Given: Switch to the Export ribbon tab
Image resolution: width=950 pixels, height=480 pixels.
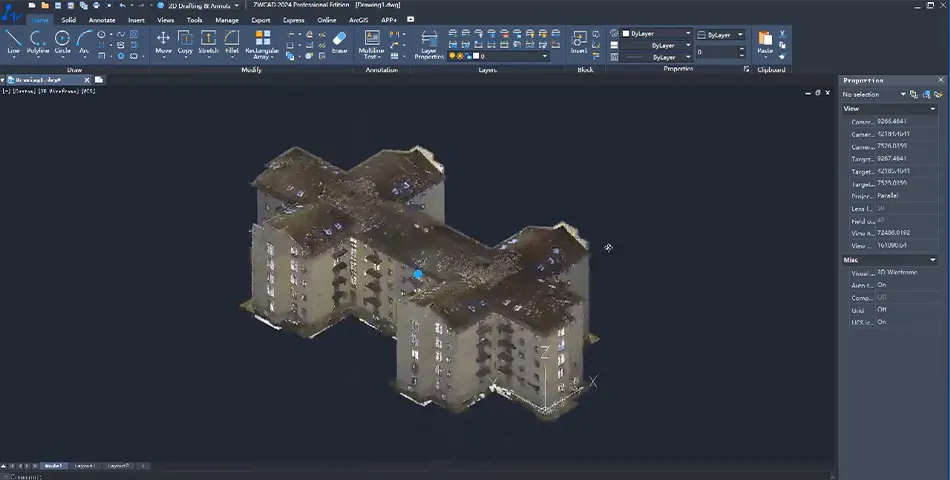Looking at the screenshot, I should (x=261, y=19).
